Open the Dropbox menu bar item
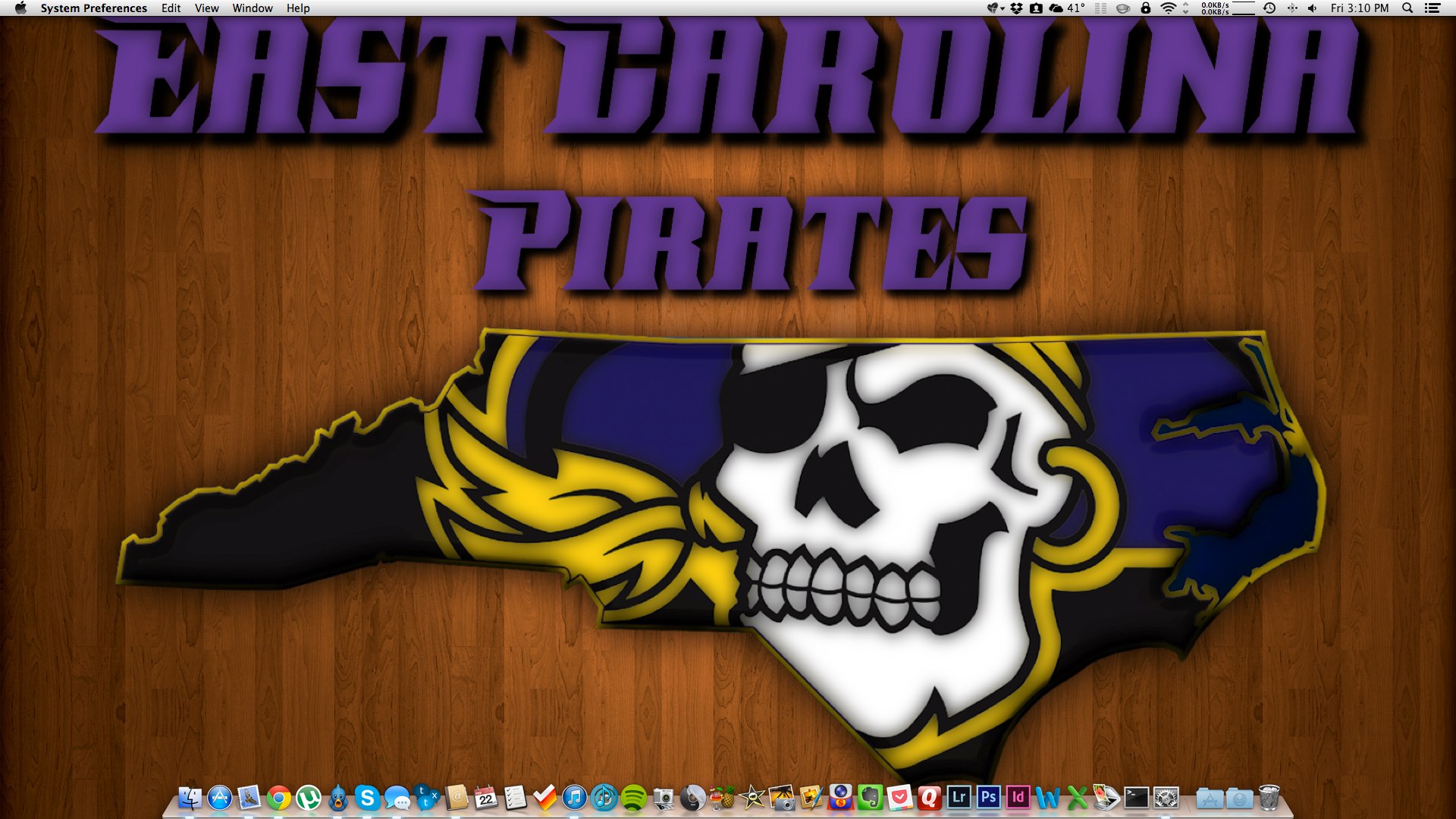Viewport: 1456px width, 819px height. click(x=1016, y=8)
